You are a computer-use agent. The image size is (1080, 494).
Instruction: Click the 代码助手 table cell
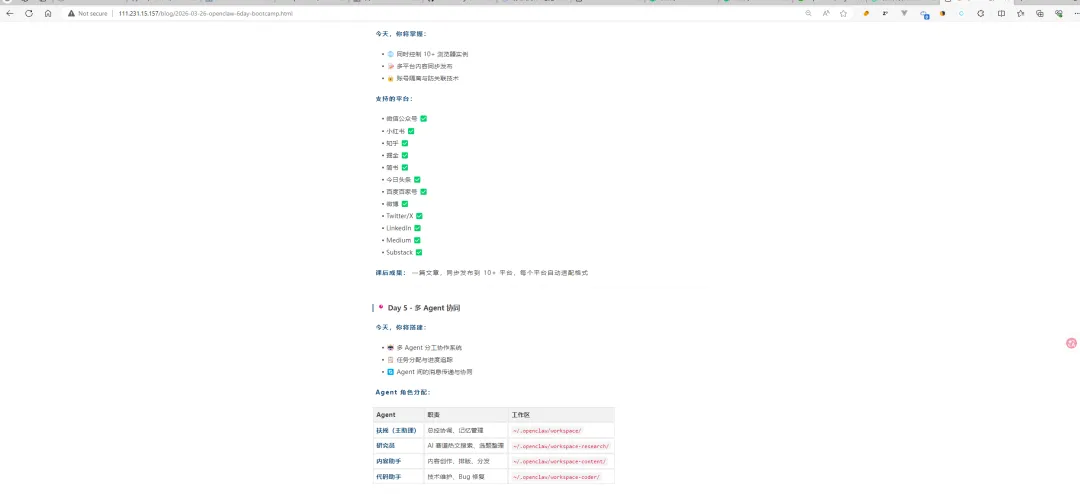coord(398,477)
